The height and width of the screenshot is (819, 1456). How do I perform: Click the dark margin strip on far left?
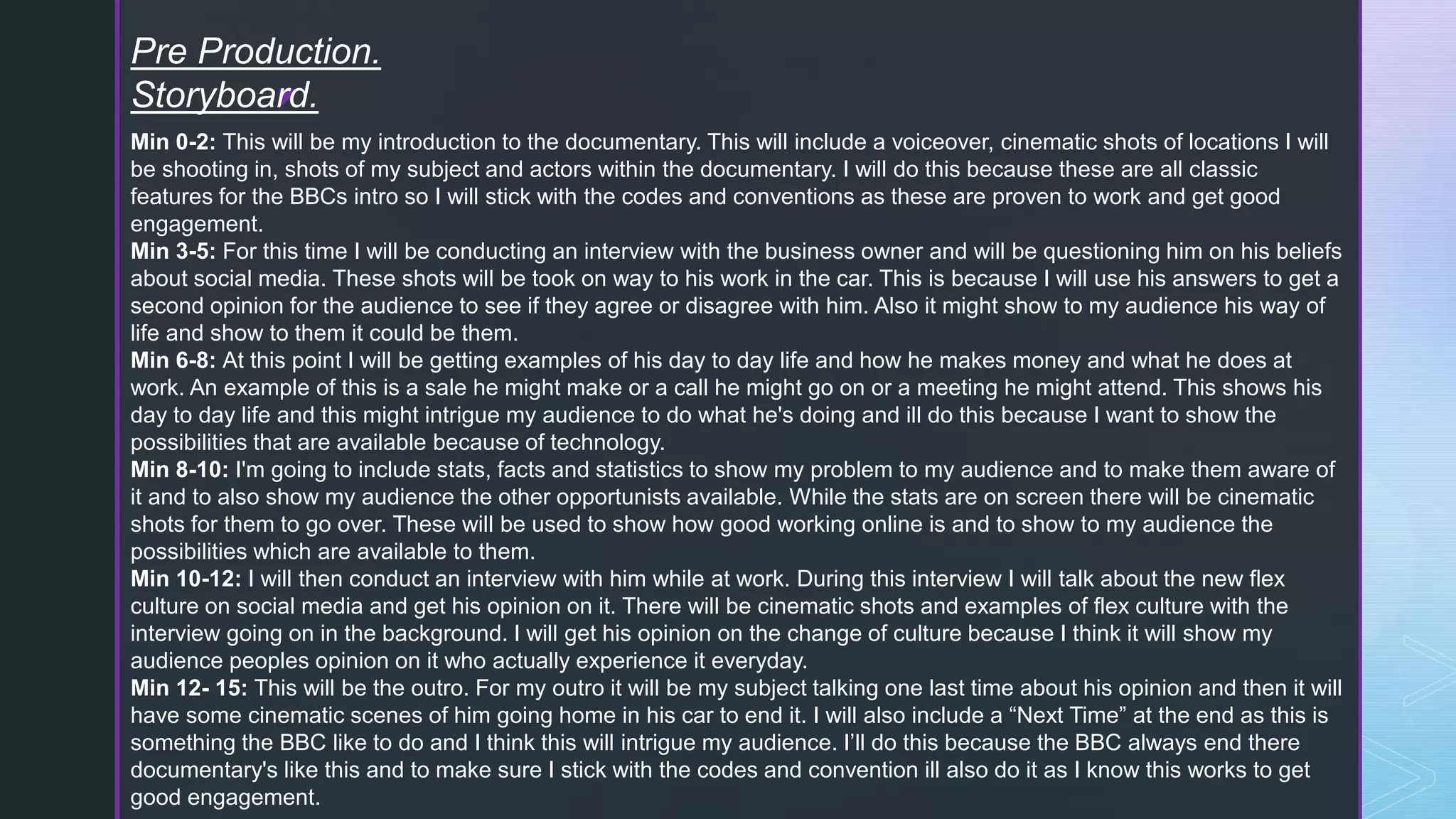click(x=58, y=409)
